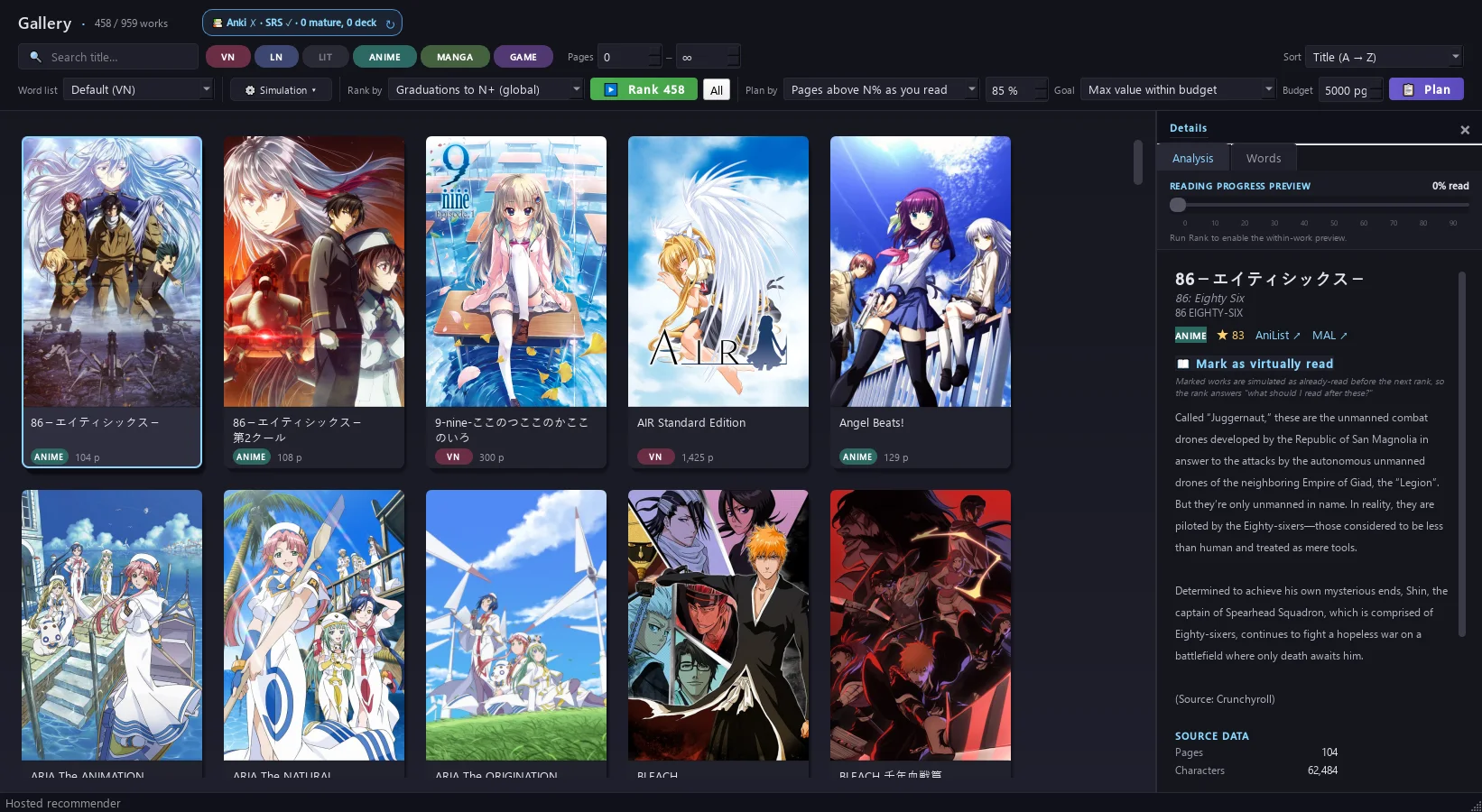Click the 458 / 959 works counter

(x=131, y=23)
